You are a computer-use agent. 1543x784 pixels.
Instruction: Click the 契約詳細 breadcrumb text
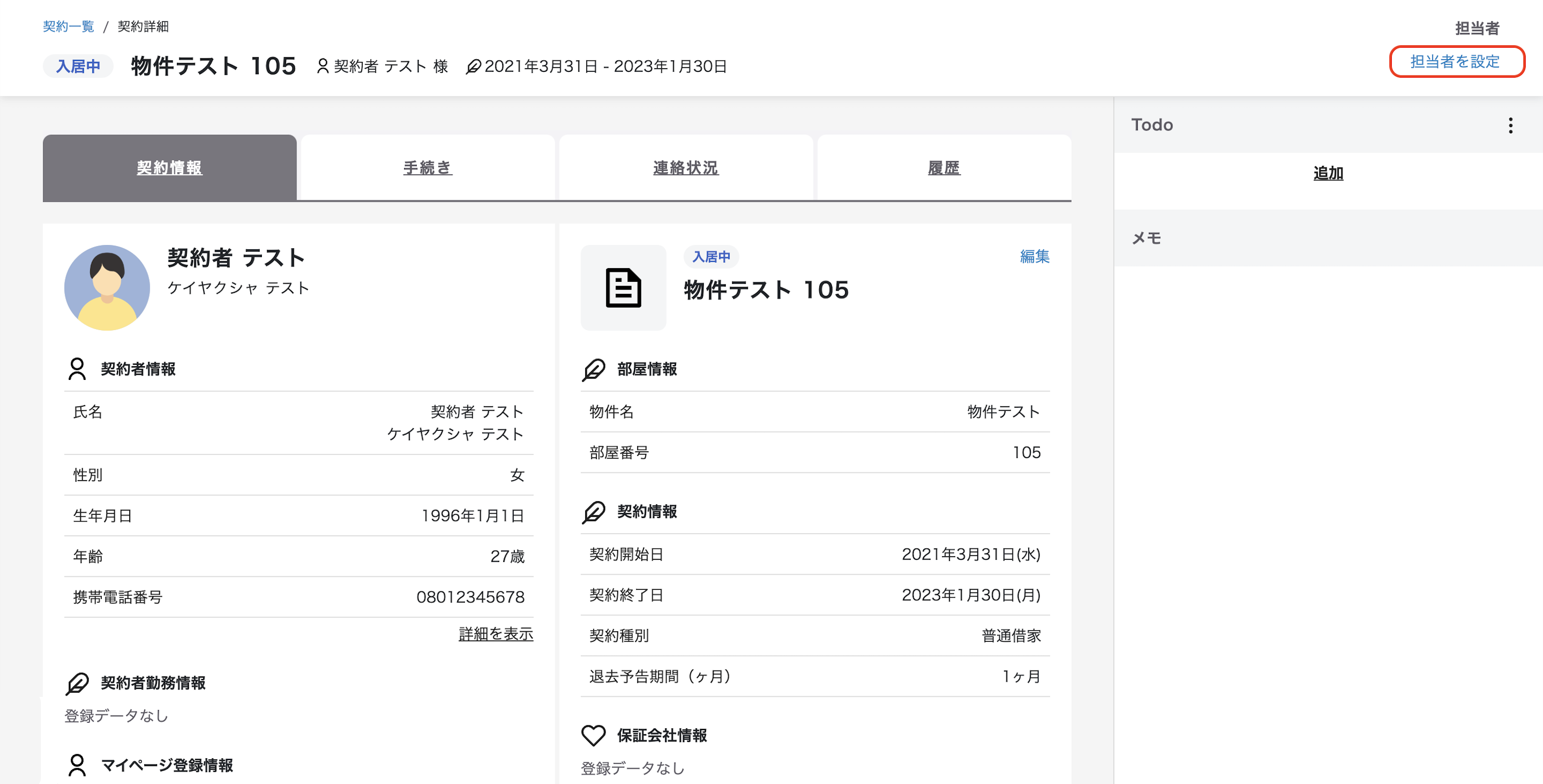click(x=143, y=26)
